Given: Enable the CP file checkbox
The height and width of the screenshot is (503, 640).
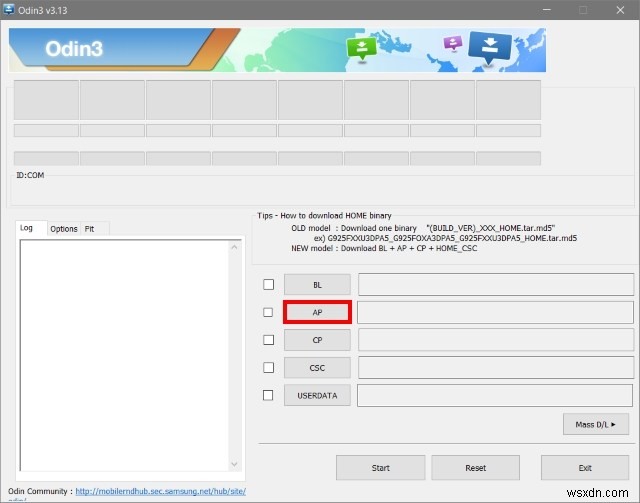Looking at the screenshot, I should click(x=269, y=340).
